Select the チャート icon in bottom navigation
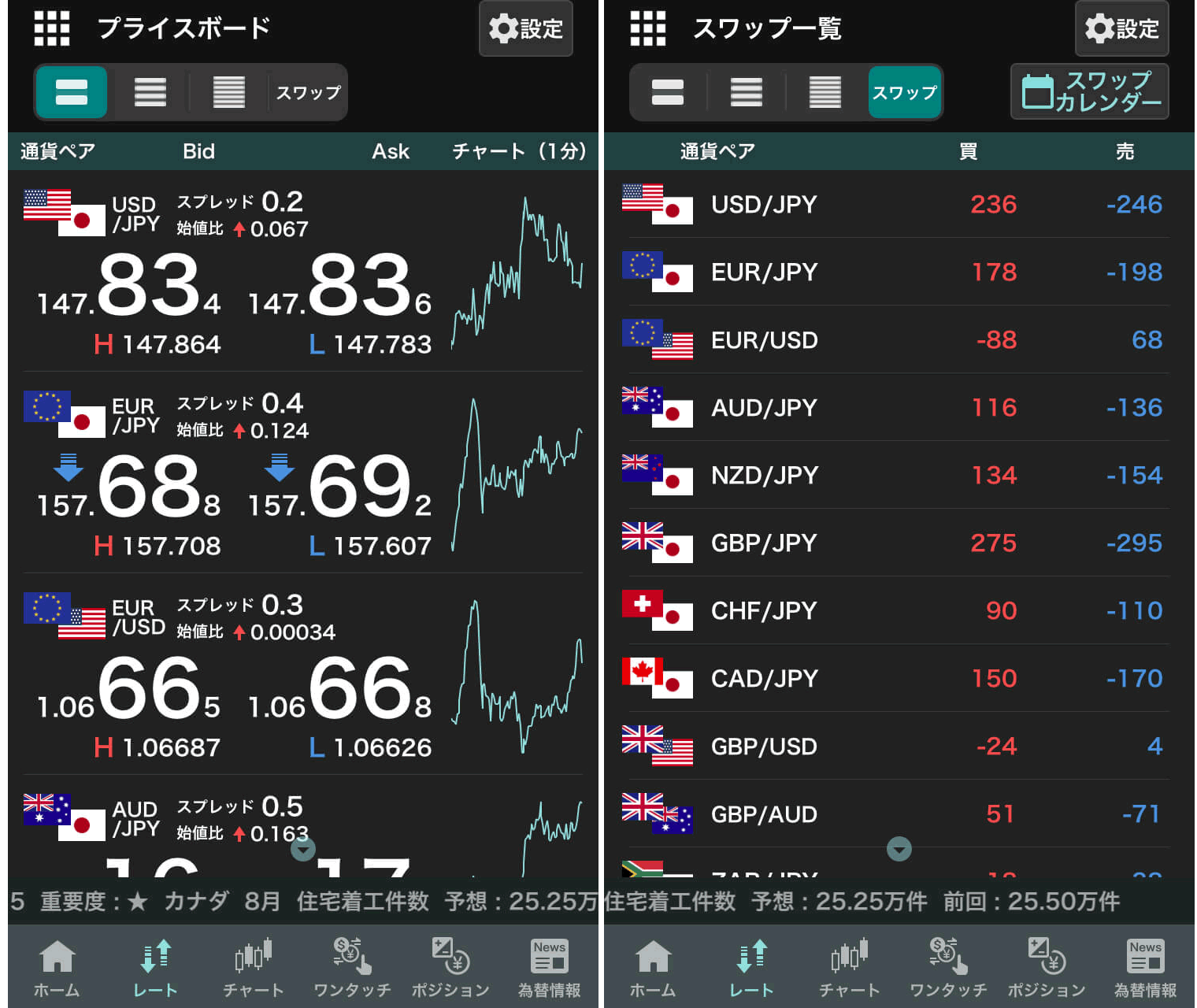 coord(254,965)
